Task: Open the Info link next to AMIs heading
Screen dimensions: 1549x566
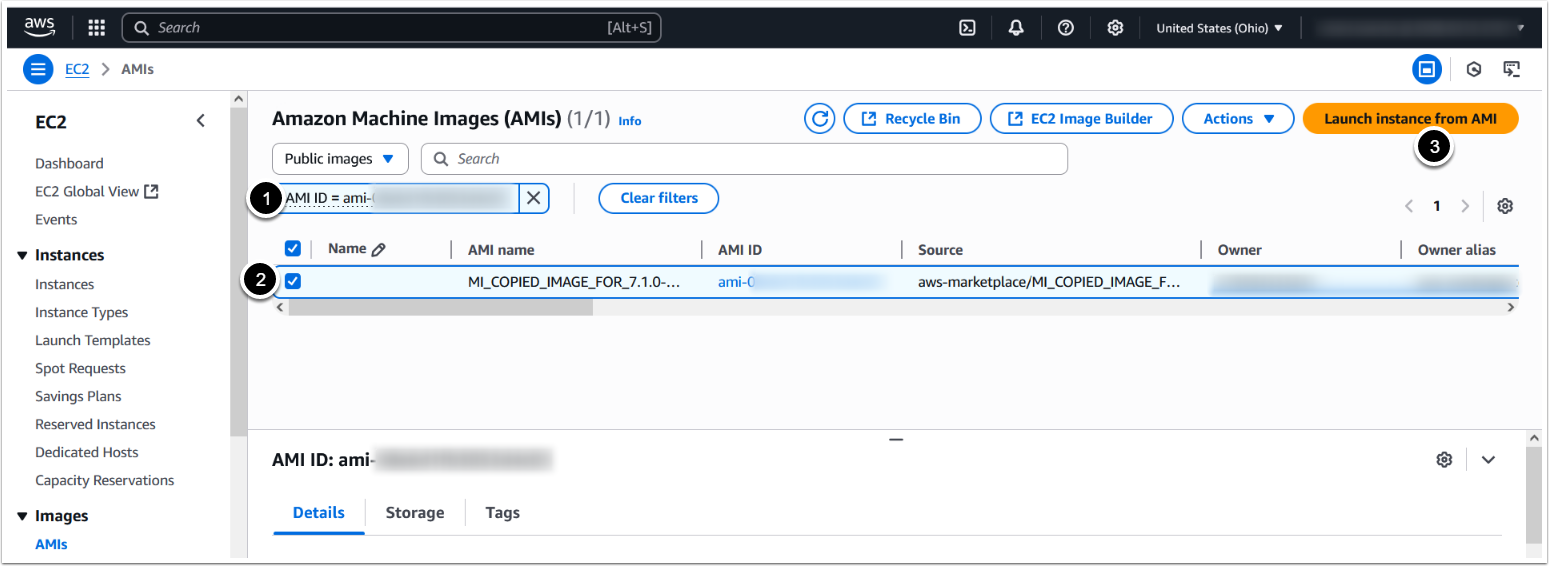Action: pos(630,121)
